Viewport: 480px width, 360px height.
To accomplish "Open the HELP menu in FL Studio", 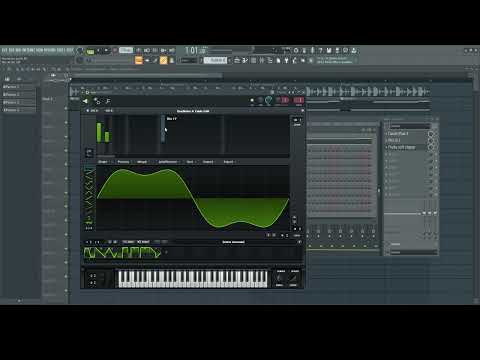I will click(x=70, y=50).
